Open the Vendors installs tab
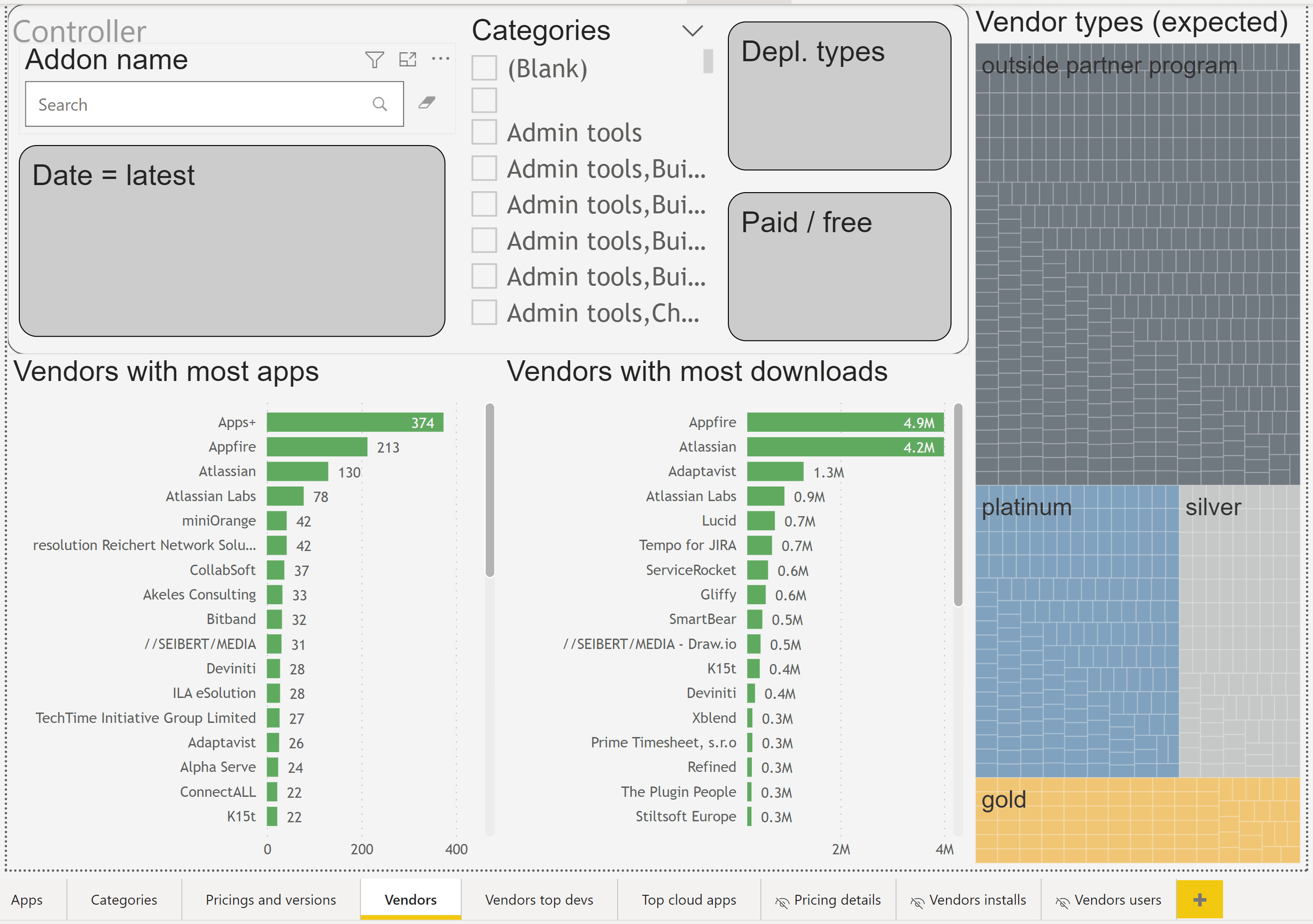Viewport: 1313px width, 924px height. (x=968, y=900)
